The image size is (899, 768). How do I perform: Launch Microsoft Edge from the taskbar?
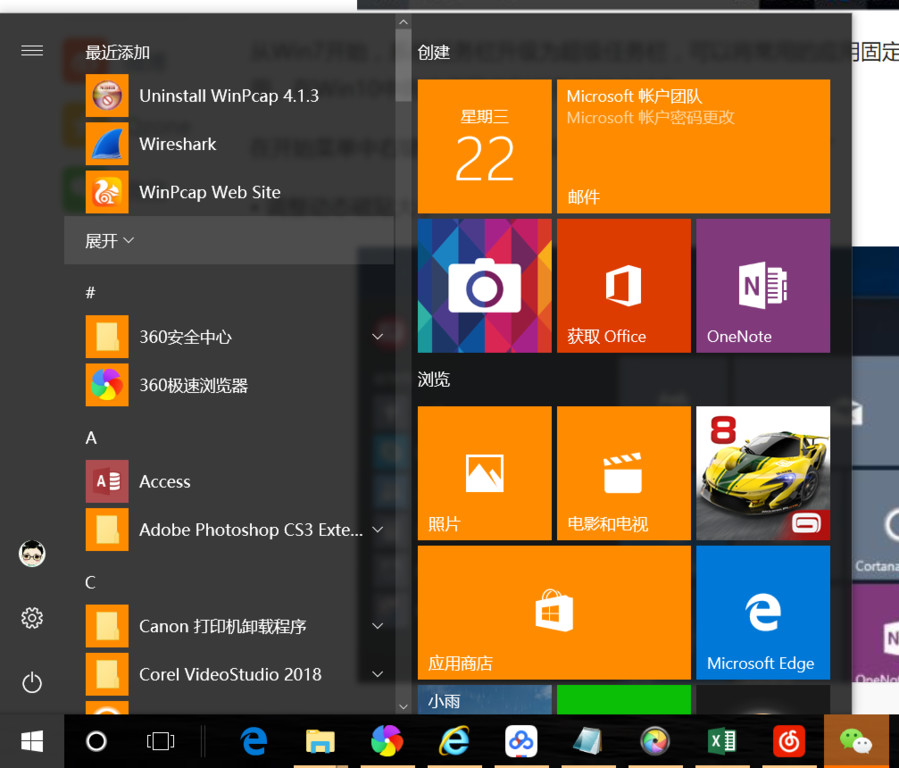(x=254, y=741)
